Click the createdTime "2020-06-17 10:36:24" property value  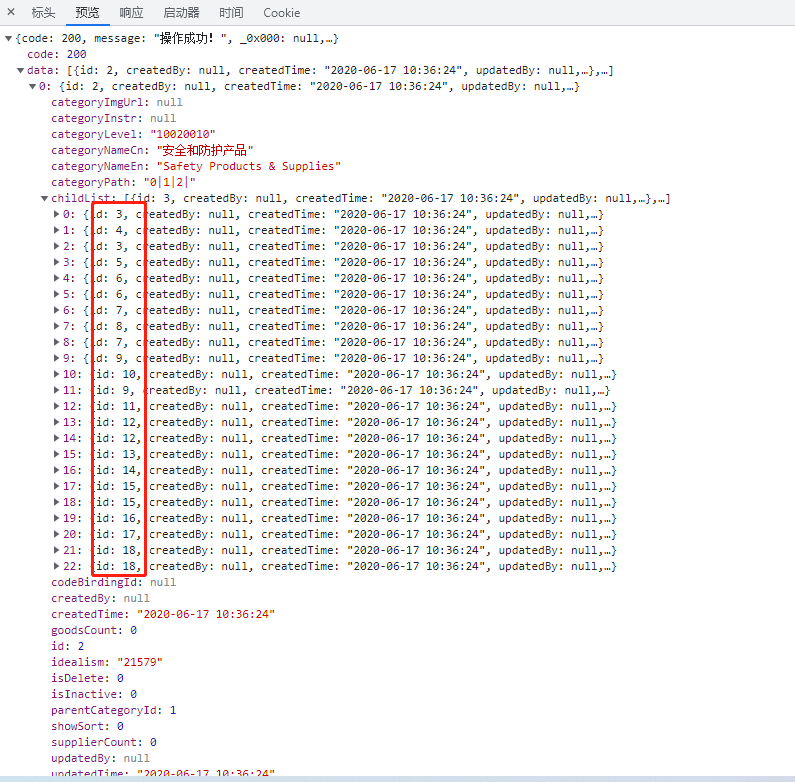pos(206,615)
